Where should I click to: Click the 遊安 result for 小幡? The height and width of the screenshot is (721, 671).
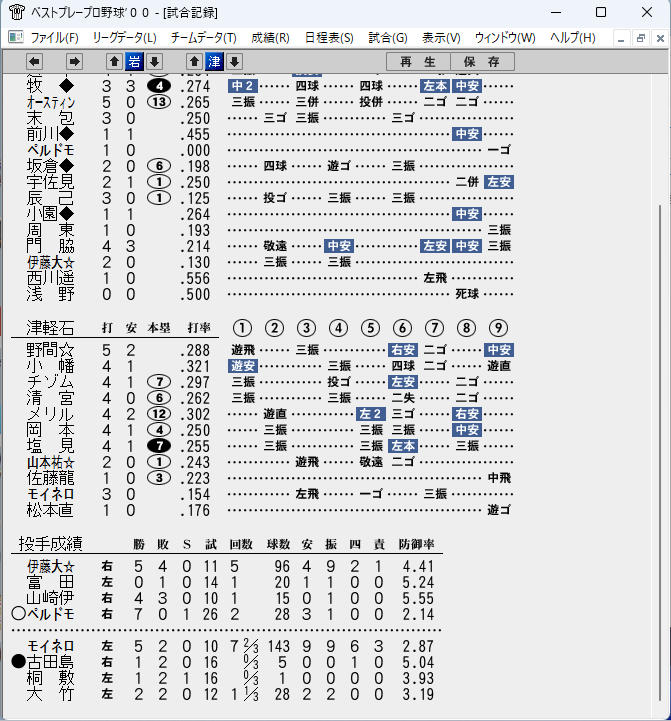click(242, 366)
